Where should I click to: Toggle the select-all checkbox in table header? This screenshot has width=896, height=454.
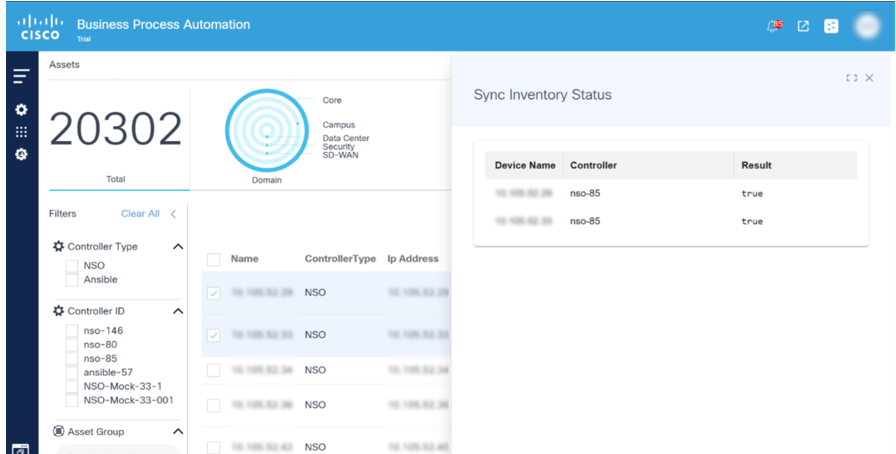coord(213,260)
